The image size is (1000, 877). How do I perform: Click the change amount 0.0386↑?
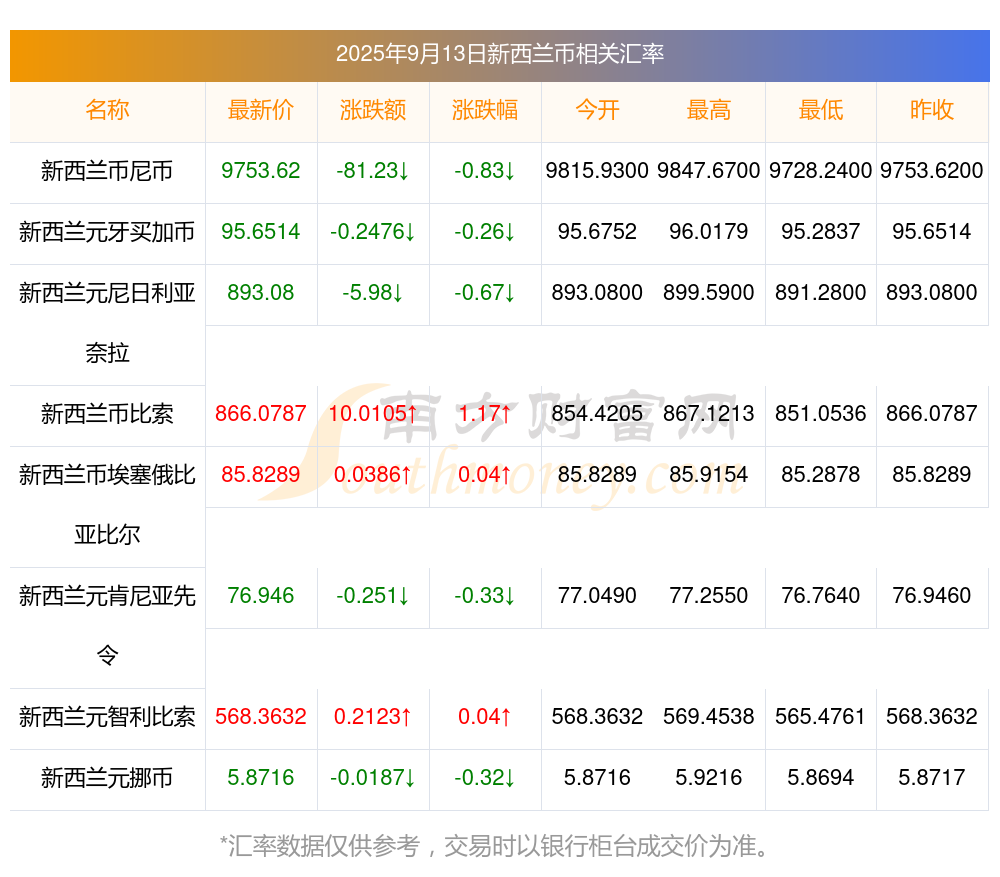373,475
